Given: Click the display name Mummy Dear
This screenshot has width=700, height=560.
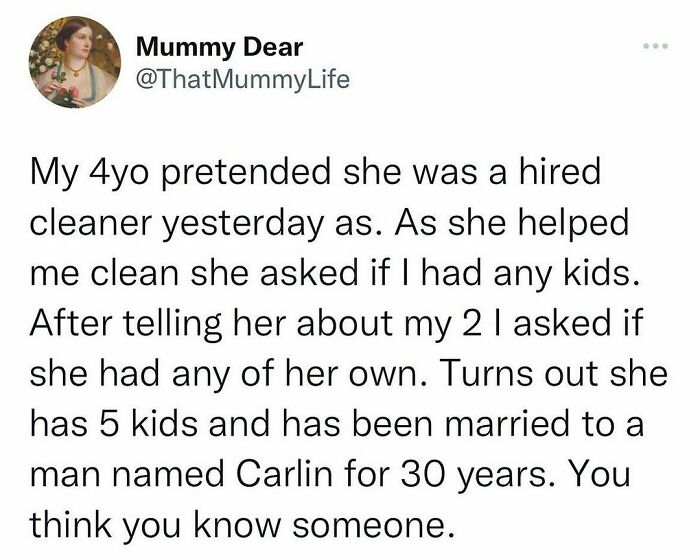Looking at the screenshot, I should click(x=220, y=47).
